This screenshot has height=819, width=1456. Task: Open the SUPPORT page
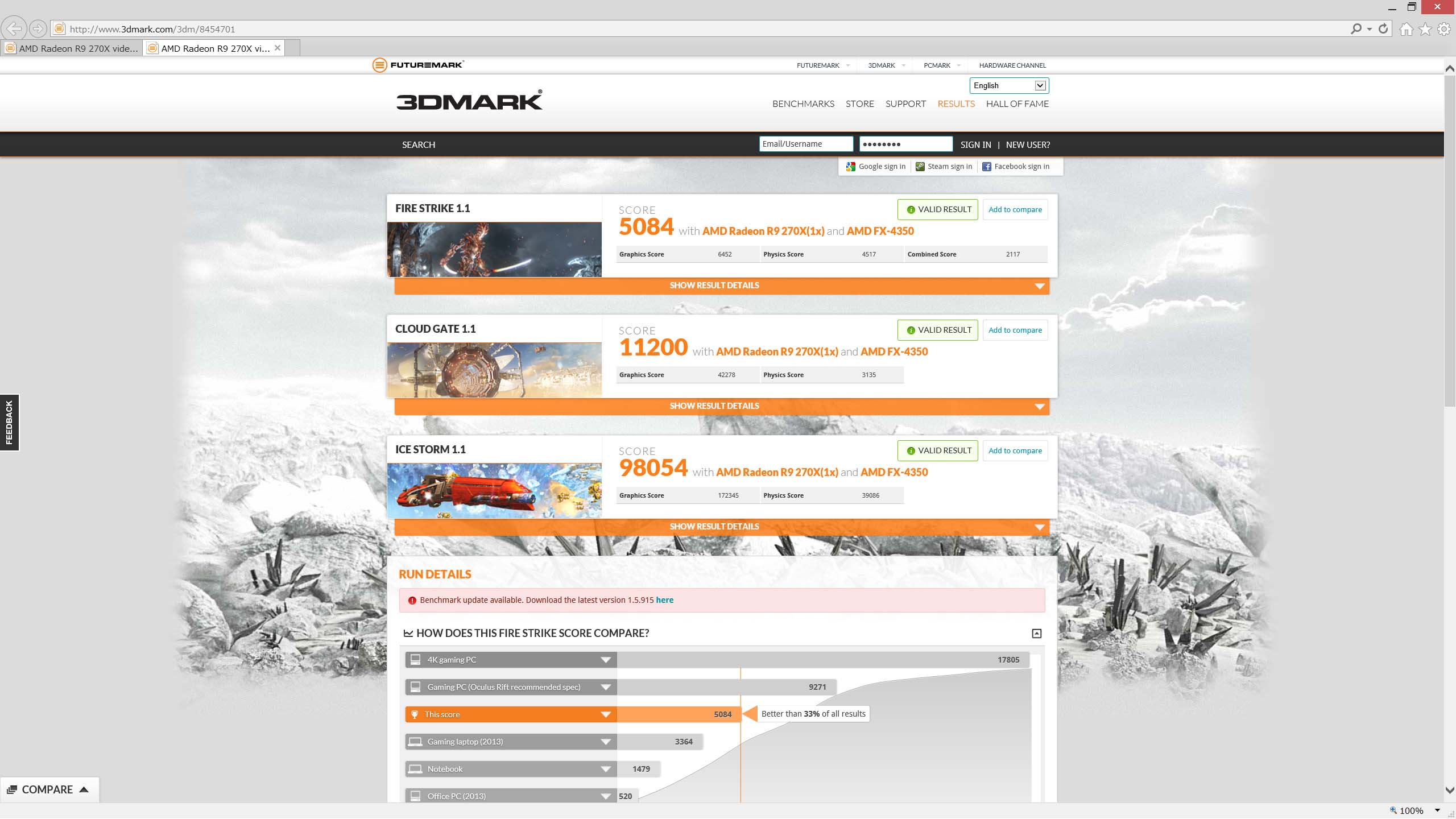click(x=905, y=104)
